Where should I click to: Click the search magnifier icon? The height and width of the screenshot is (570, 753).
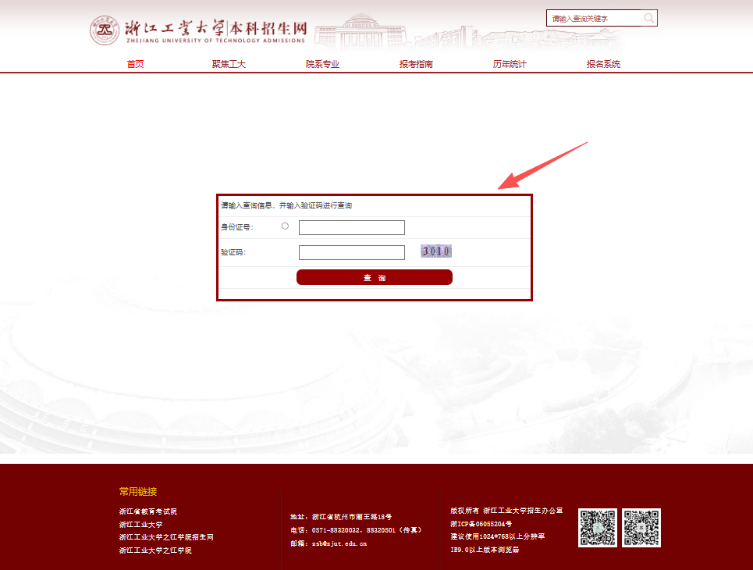pyautogui.click(x=648, y=18)
